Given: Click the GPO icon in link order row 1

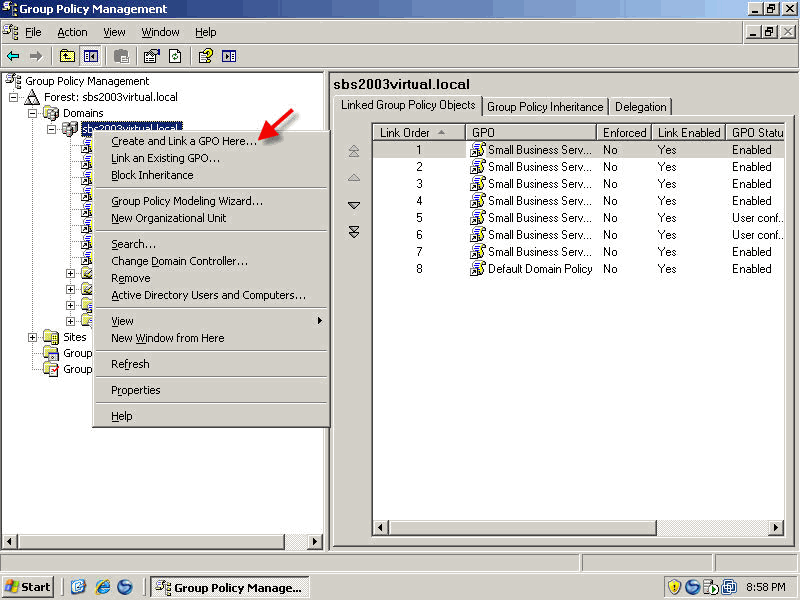Looking at the screenshot, I should coord(478,149).
